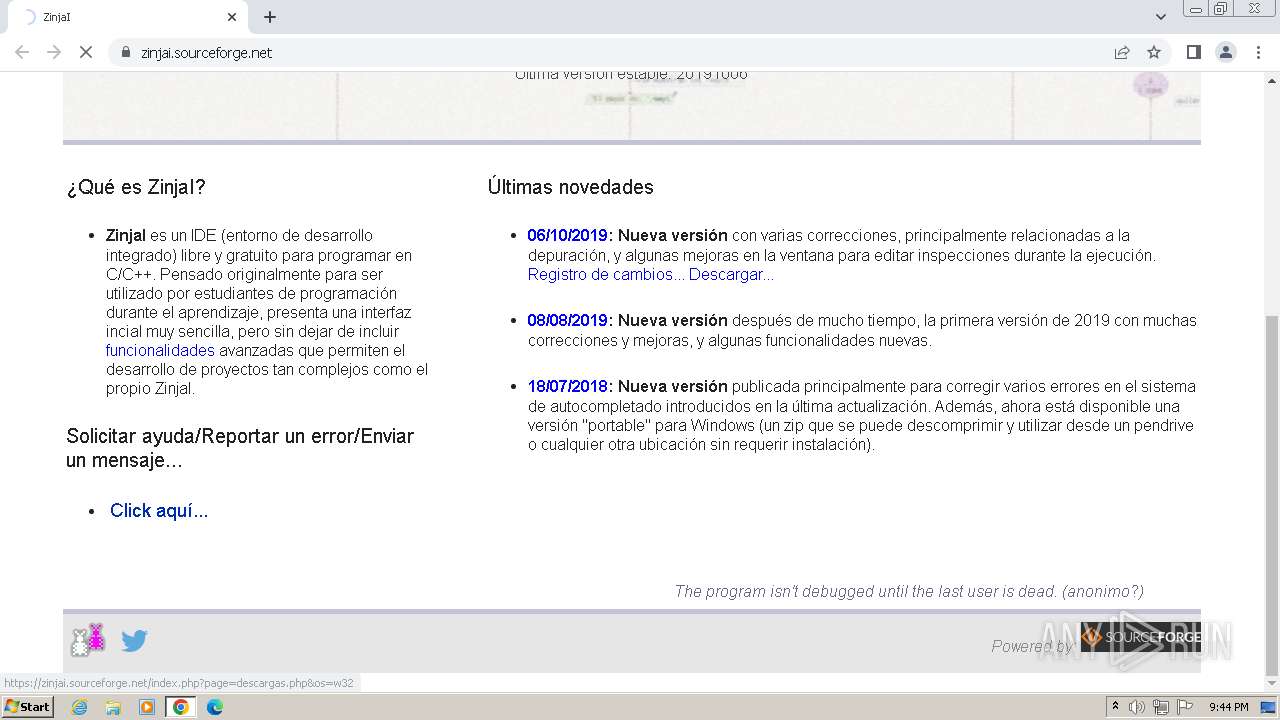The width and height of the screenshot is (1280, 720).
Task: Click the '¿Qué es ZinjaI?' heading
Action: pos(136,187)
